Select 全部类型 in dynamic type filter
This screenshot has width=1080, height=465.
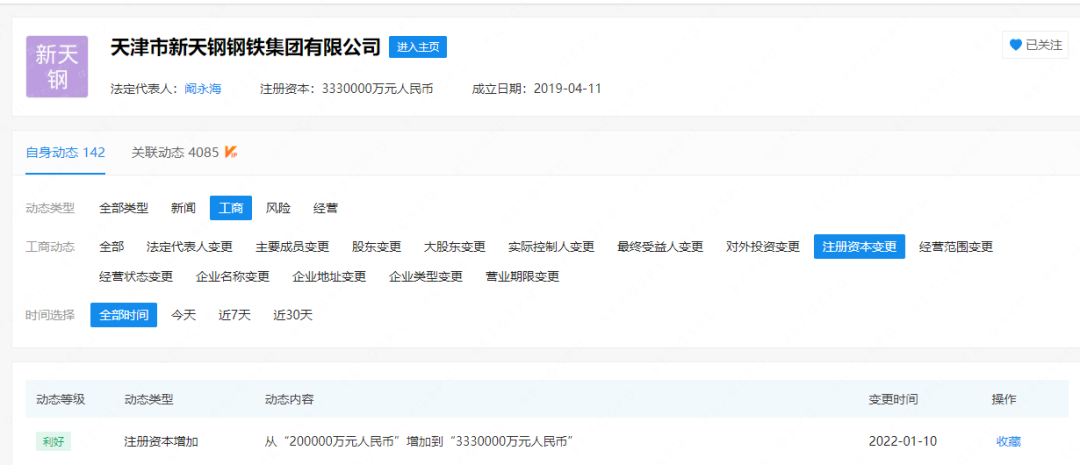point(124,208)
